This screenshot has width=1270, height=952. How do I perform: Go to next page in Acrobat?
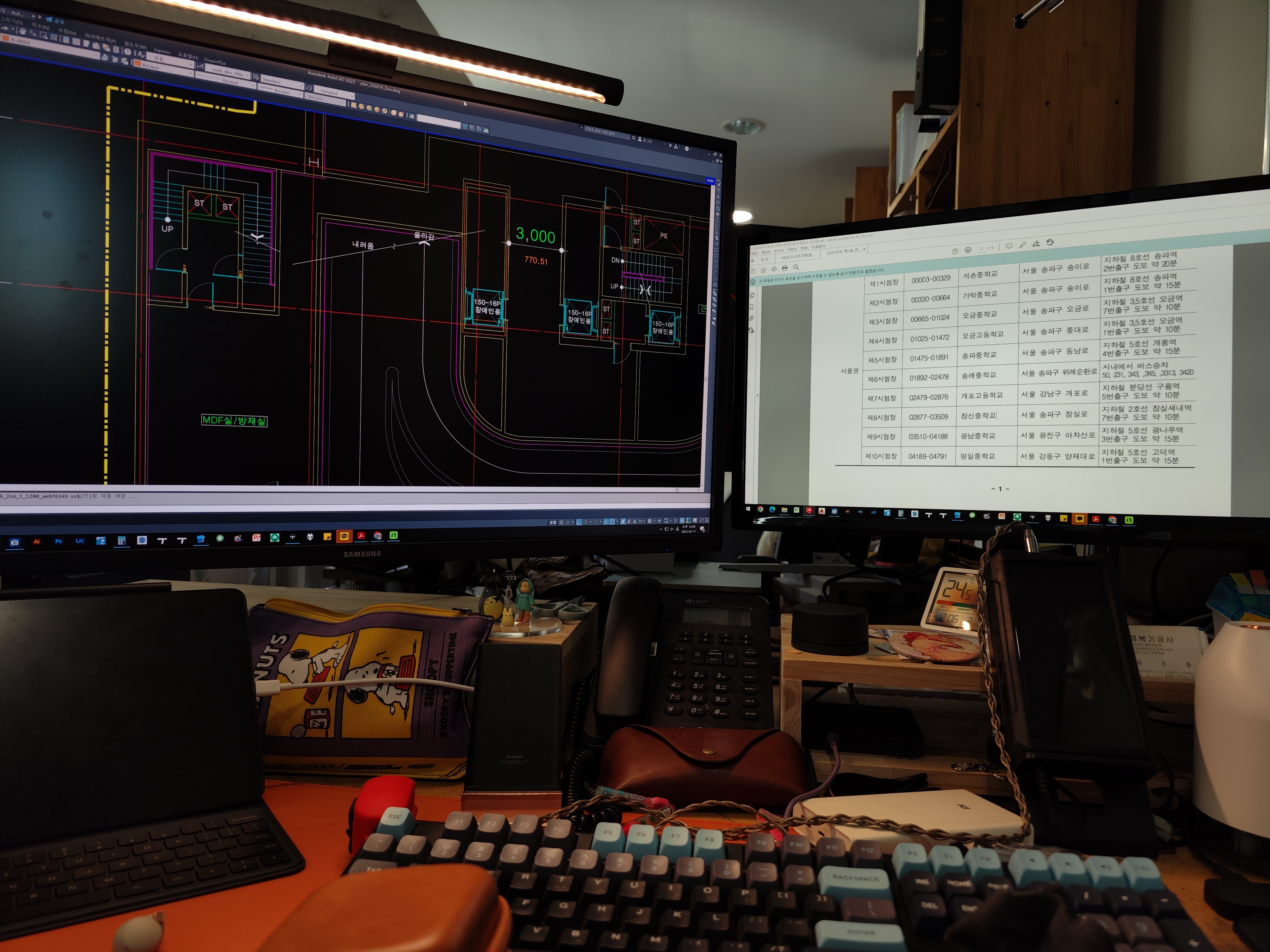tap(968, 250)
